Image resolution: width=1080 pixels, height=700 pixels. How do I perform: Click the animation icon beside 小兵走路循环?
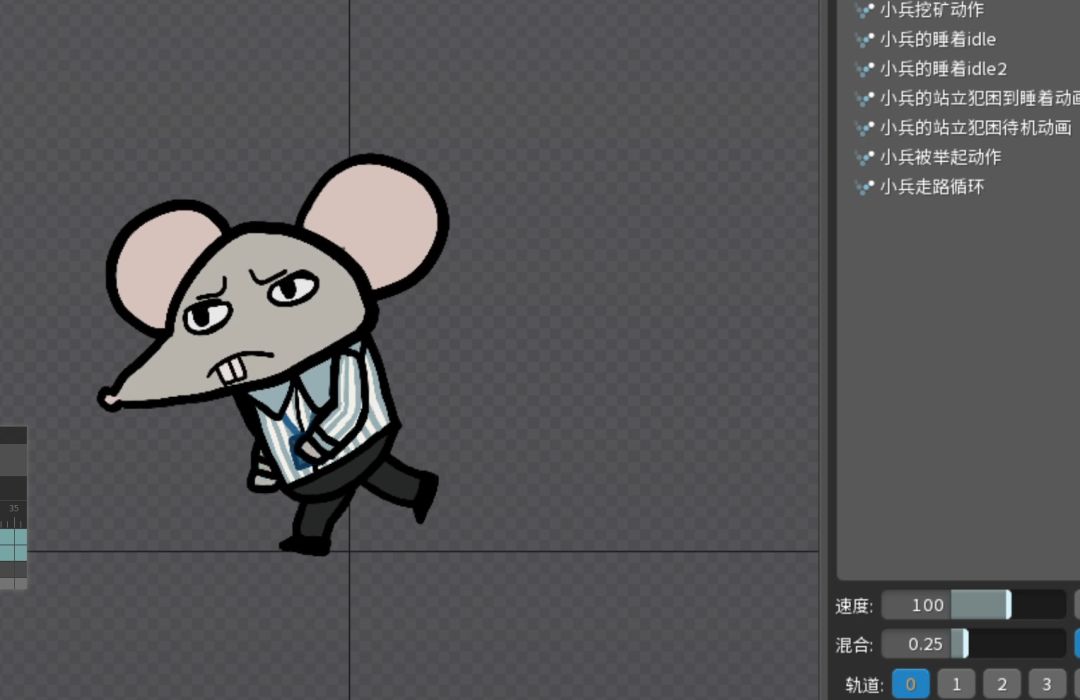pyautogui.click(x=864, y=187)
